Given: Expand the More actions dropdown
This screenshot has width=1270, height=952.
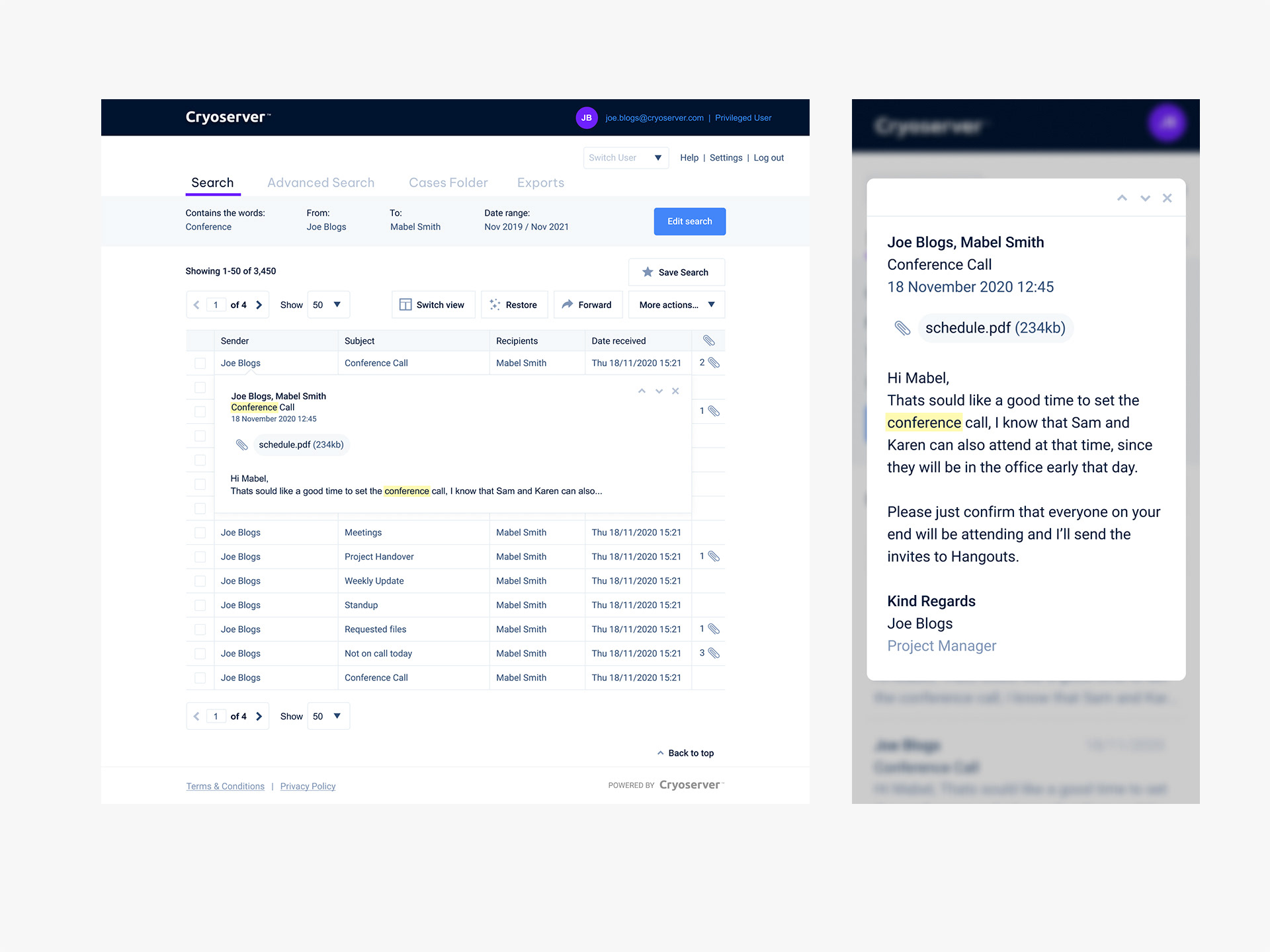Looking at the screenshot, I should [677, 305].
